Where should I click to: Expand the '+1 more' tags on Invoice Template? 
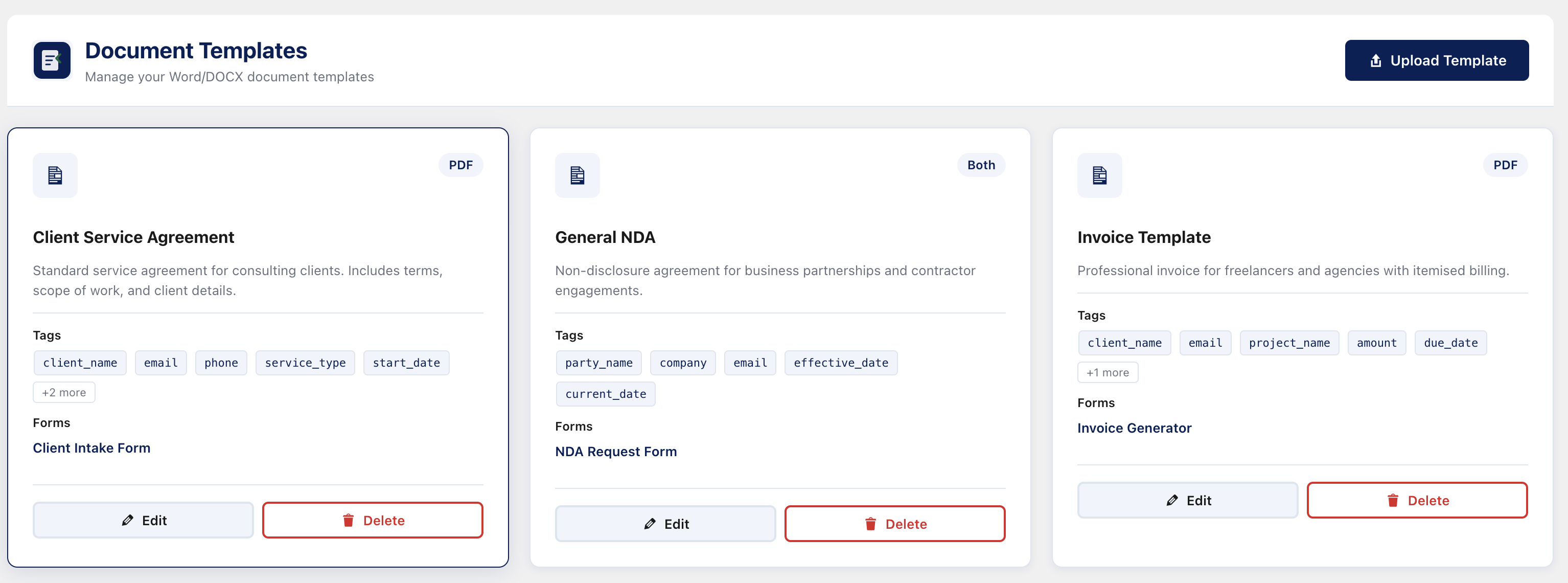coord(1107,373)
